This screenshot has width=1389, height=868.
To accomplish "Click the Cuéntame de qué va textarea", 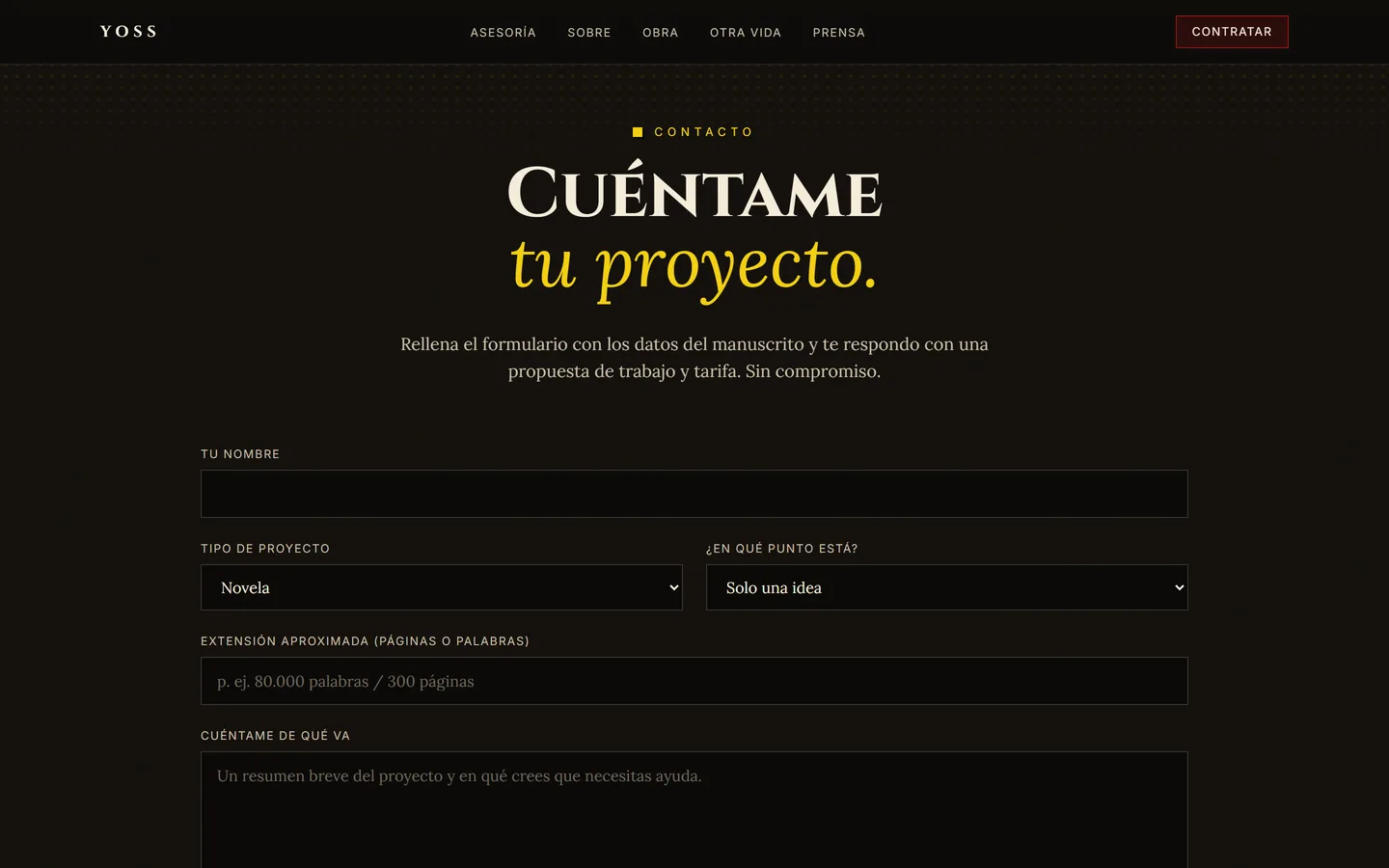I will pos(694,810).
